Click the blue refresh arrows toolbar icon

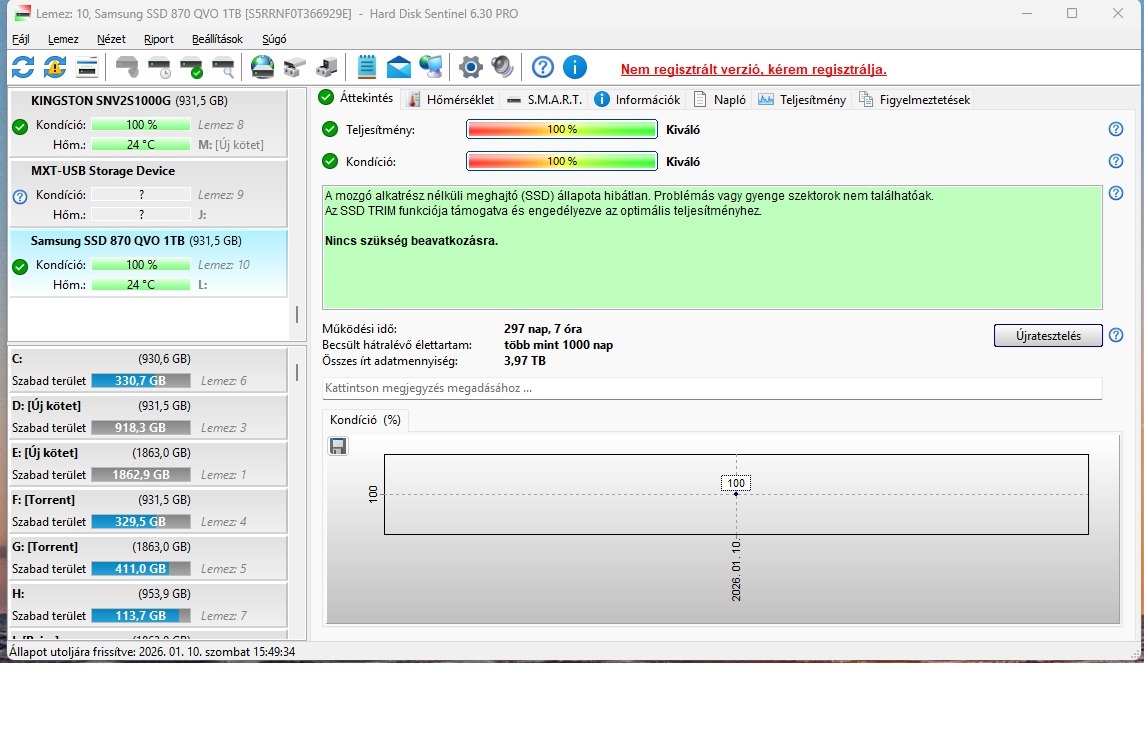(x=23, y=68)
